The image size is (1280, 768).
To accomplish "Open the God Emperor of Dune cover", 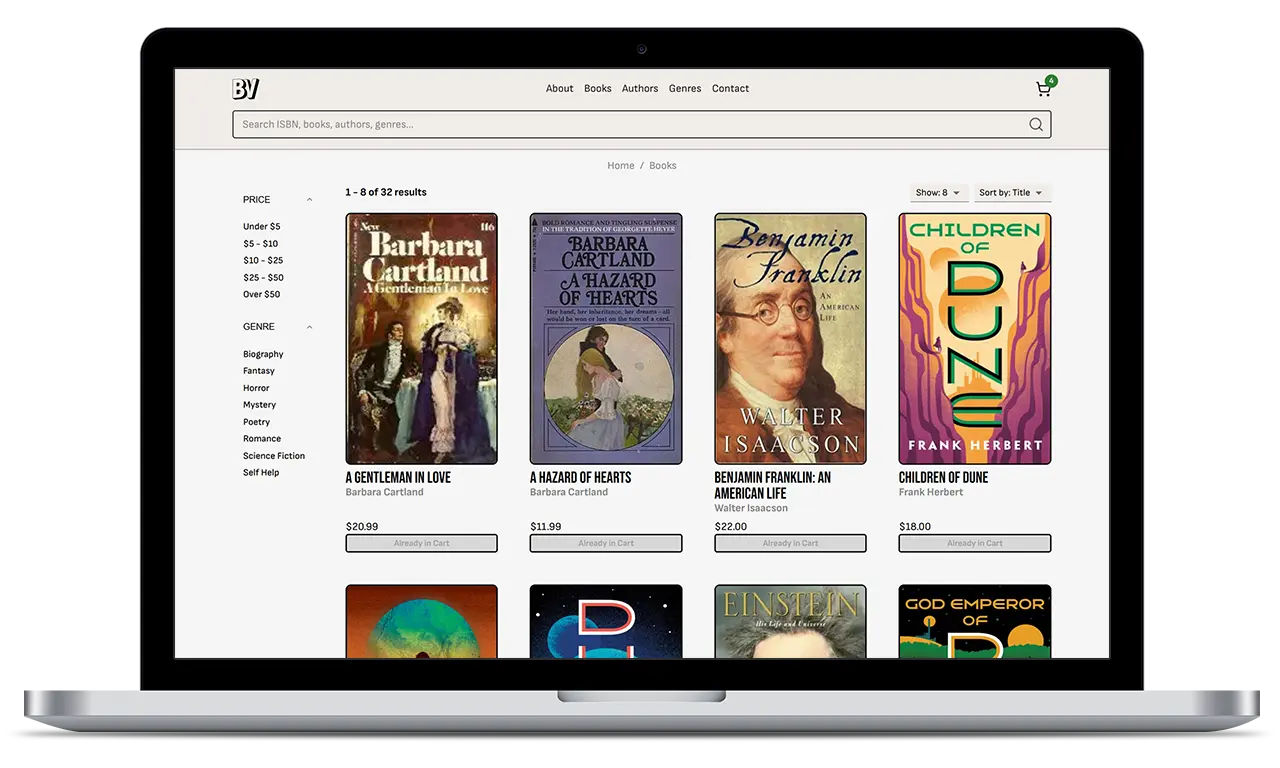I will (975, 621).
